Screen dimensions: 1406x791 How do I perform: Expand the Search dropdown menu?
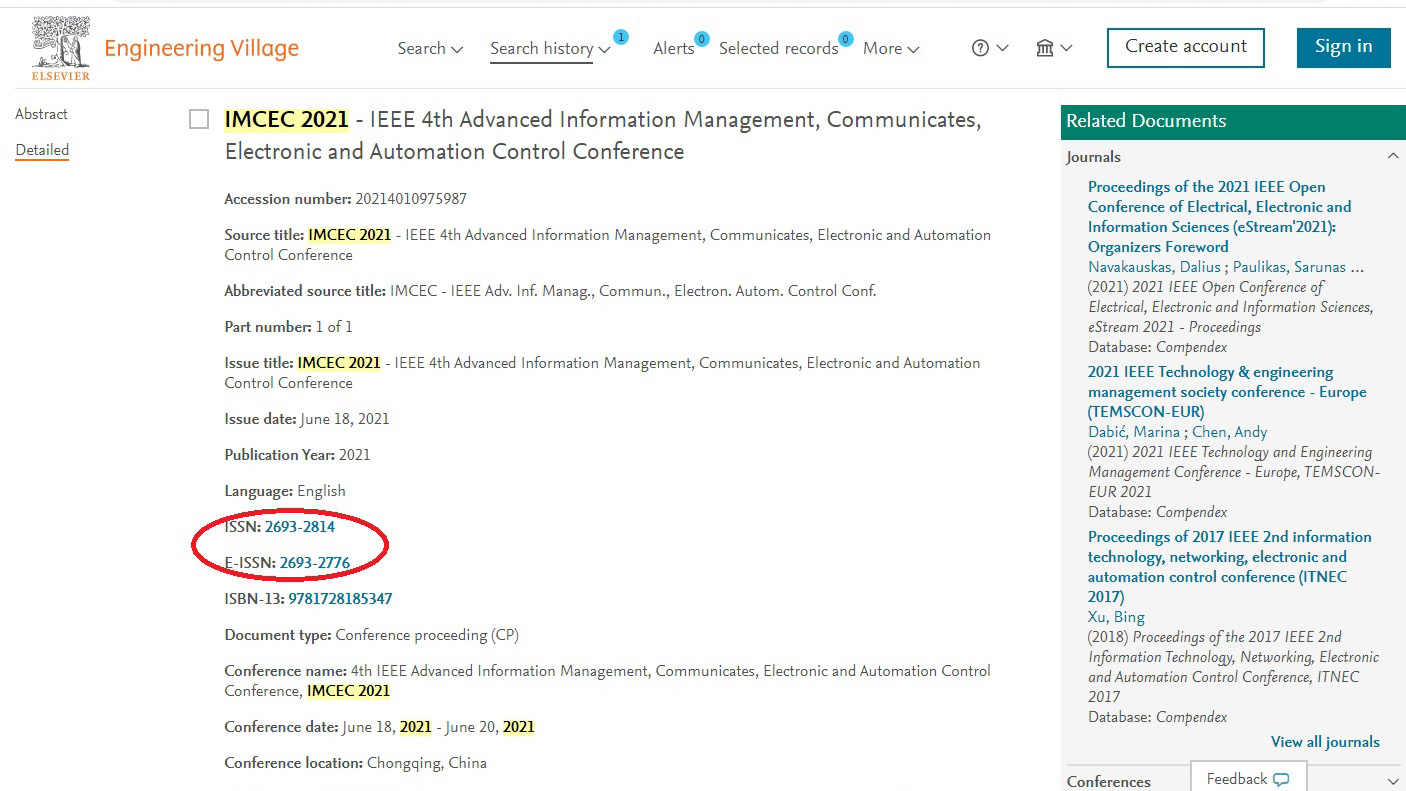(430, 48)
